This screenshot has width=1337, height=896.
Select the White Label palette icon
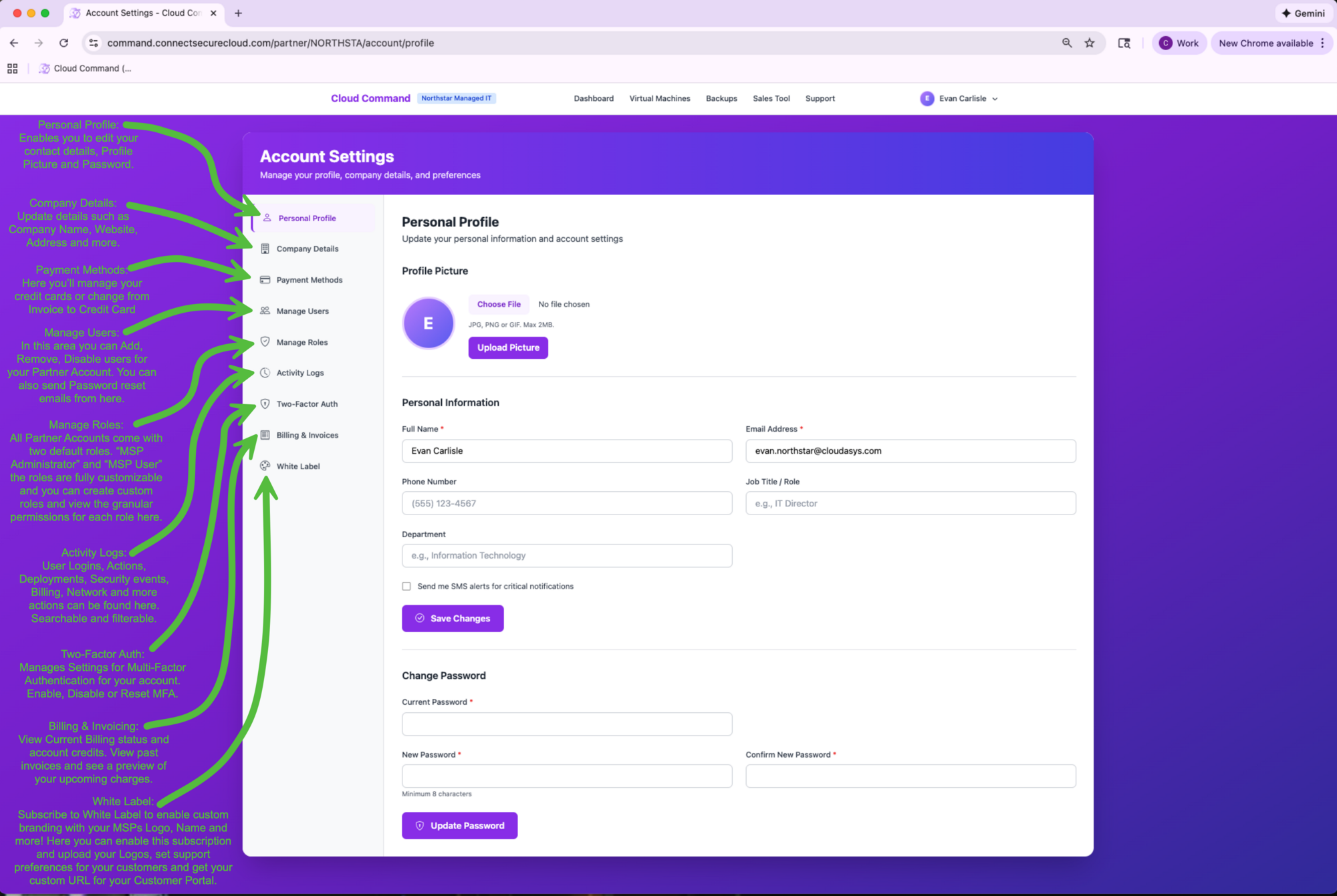(265, 466)
